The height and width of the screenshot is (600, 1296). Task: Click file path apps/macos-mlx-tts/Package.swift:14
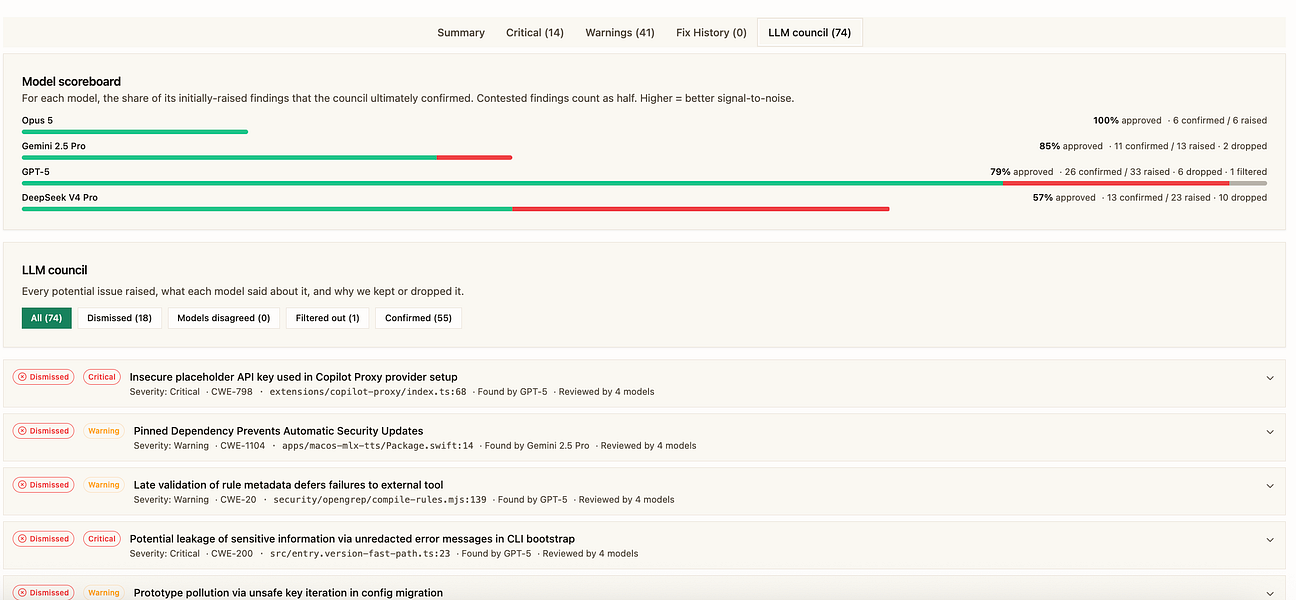tap(378, 446)
